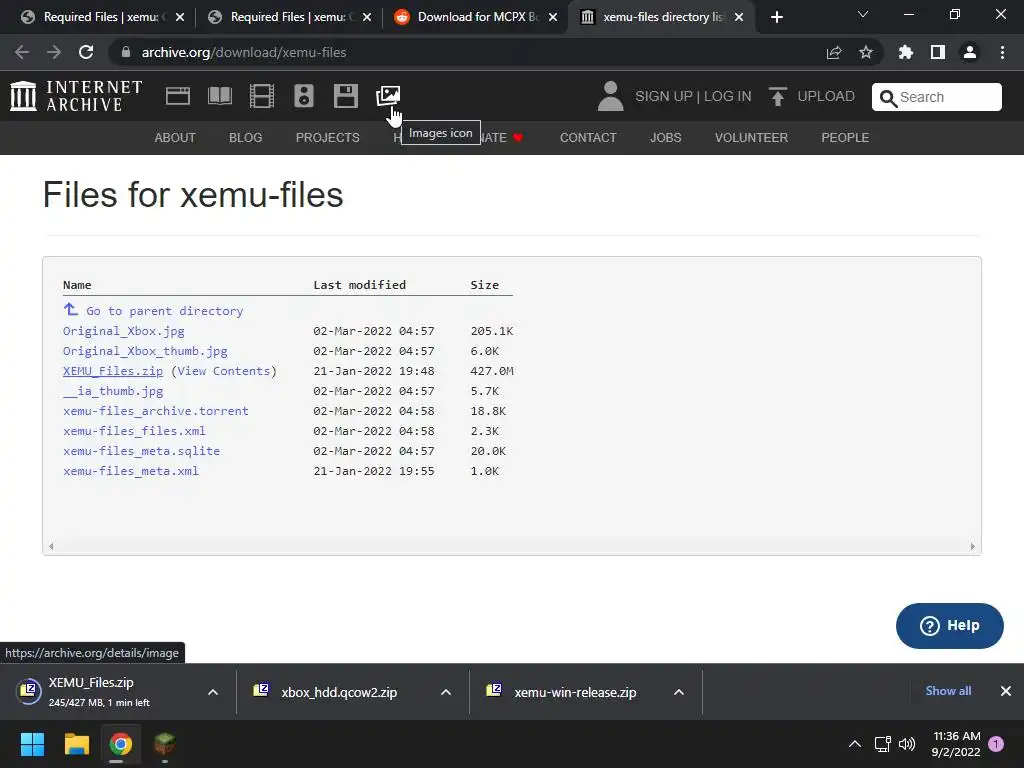1024x768 pixels.
Task: Open the Images icon
Action: [388, 96]
